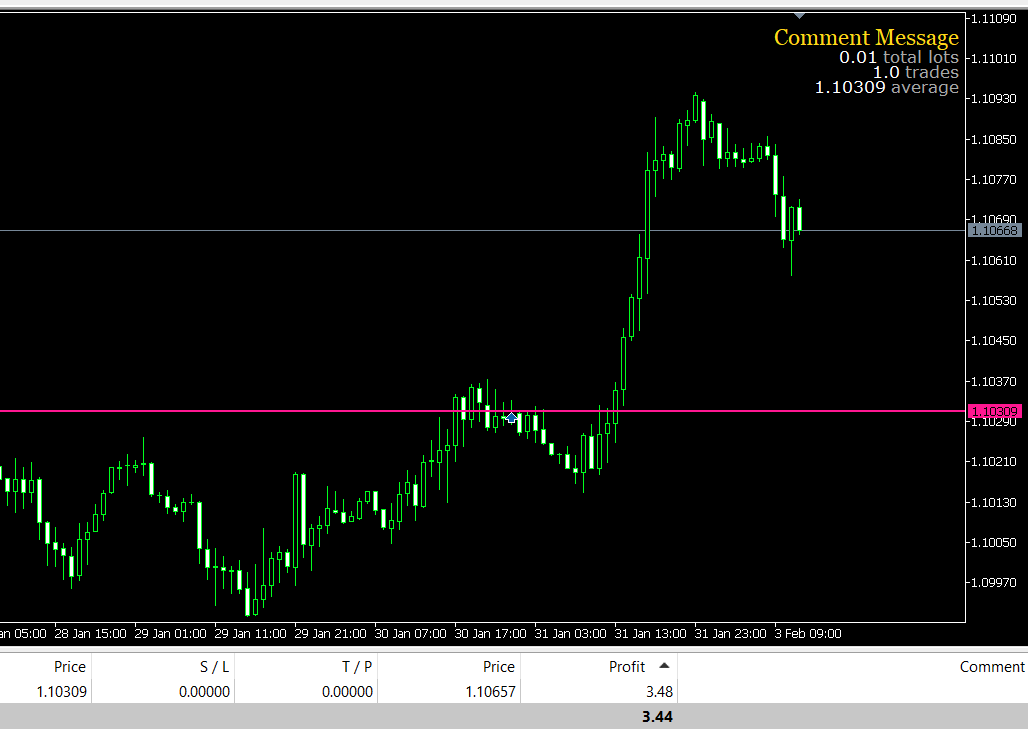The image size is (1028, 743).
Task: Click the 28 Jan 15:00 time label
Action: 90,633
